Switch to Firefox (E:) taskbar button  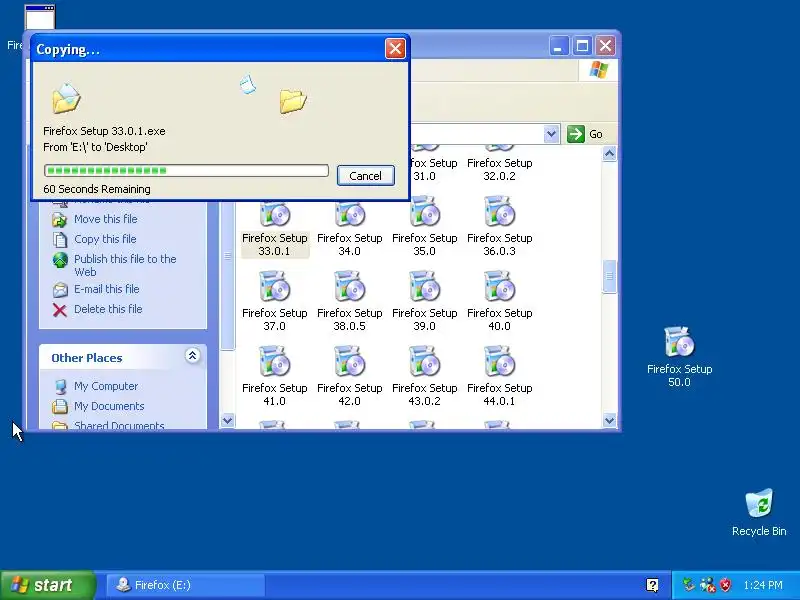(186, 585)
